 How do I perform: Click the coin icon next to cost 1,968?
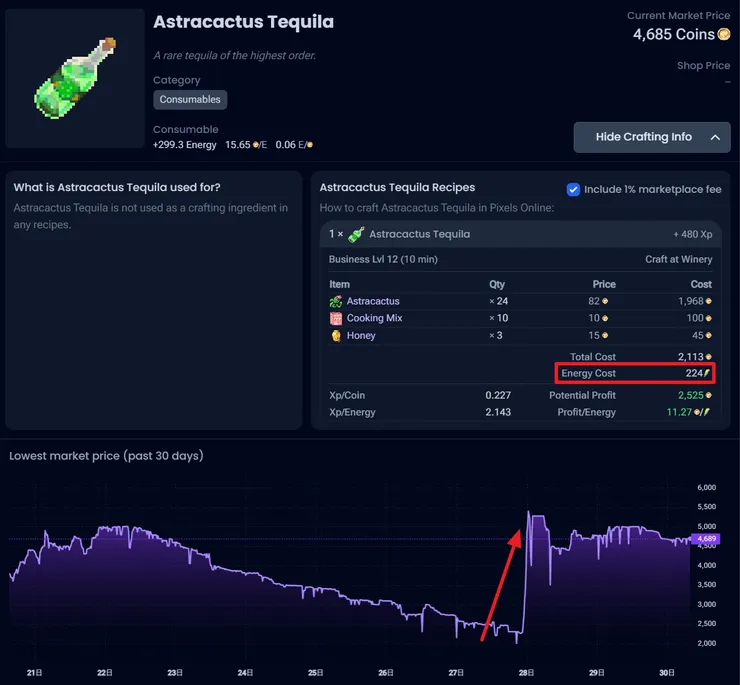[x=708, y=301]
